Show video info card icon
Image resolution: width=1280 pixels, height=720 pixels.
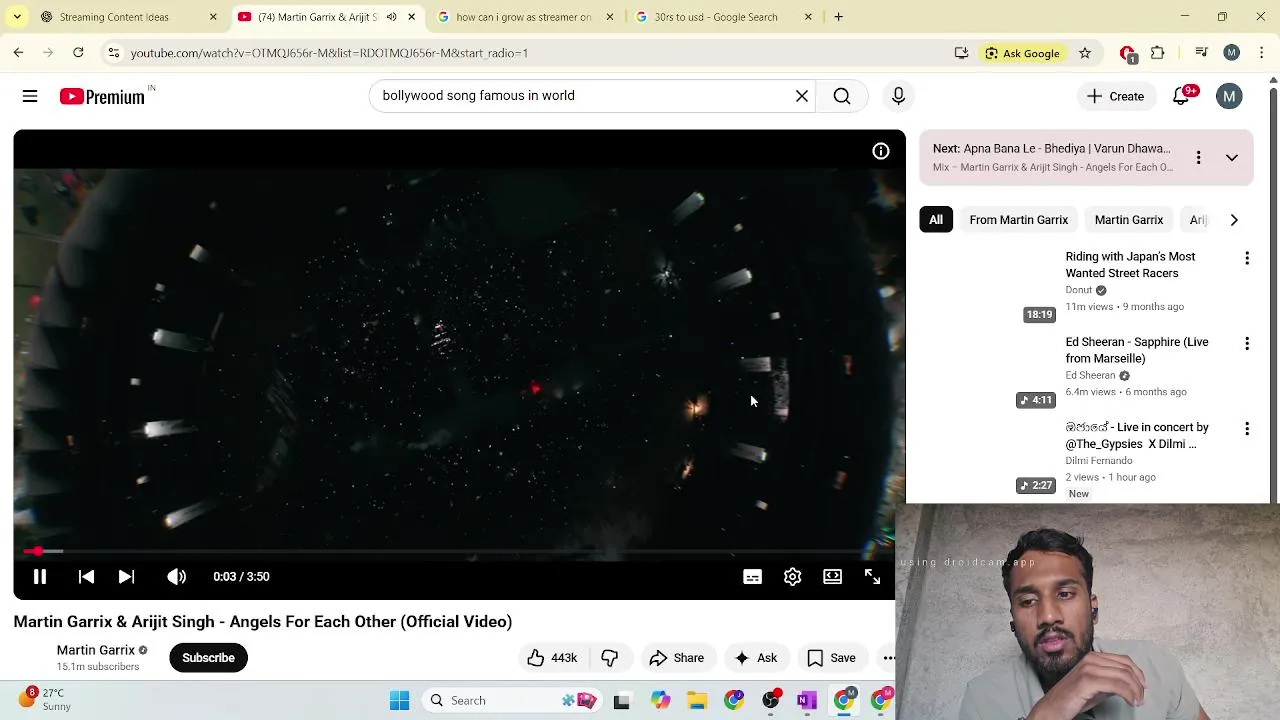881,152
